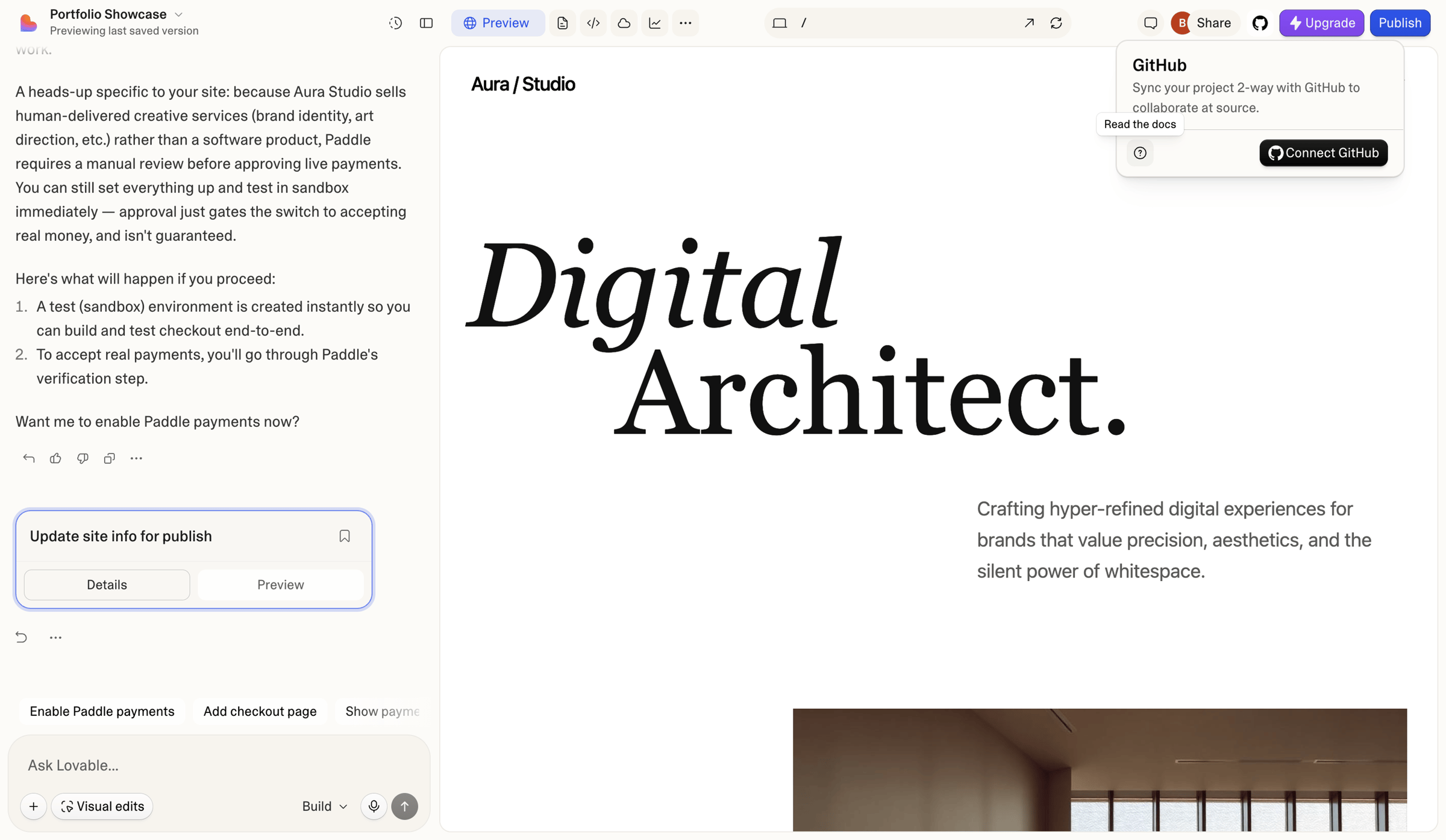The height and width of the screenshot is (840, 1446).
Task: Choose the Add checkout page suggestion
Action: [x=260, y=711]
